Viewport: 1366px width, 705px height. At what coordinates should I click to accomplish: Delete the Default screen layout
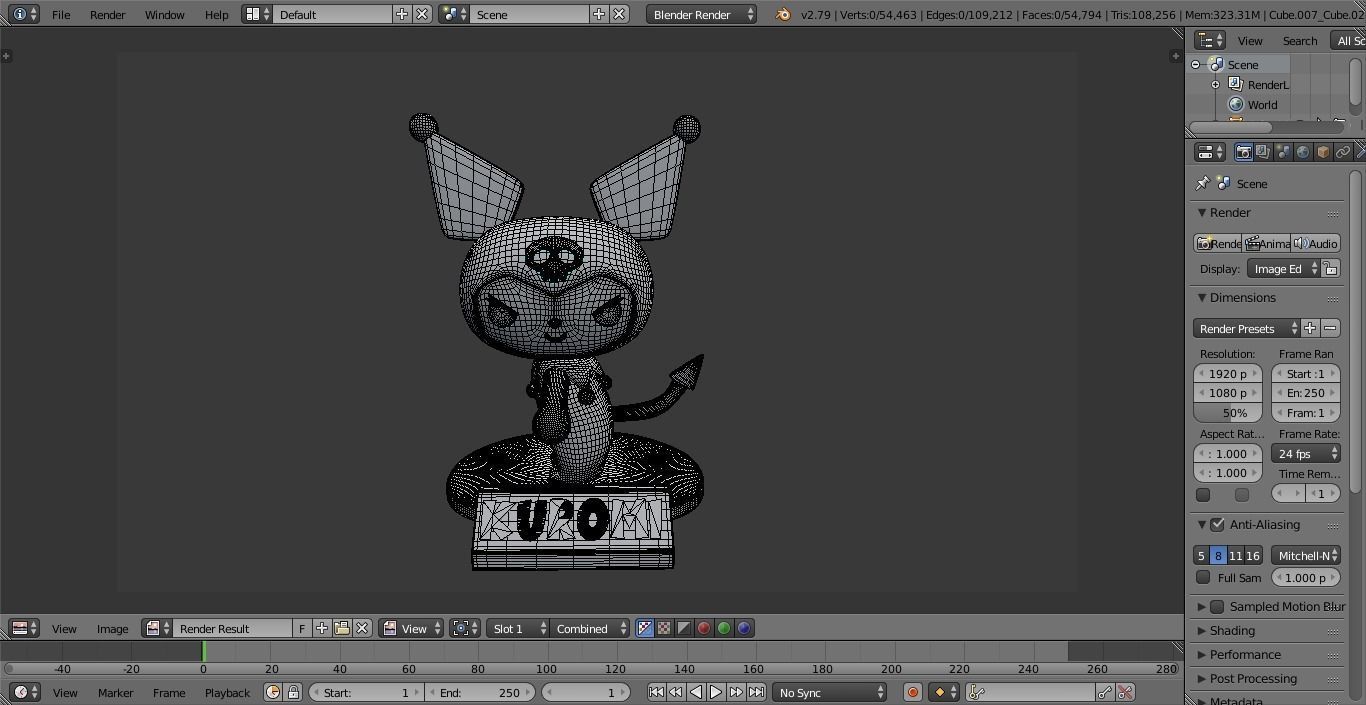pos(422,14)
